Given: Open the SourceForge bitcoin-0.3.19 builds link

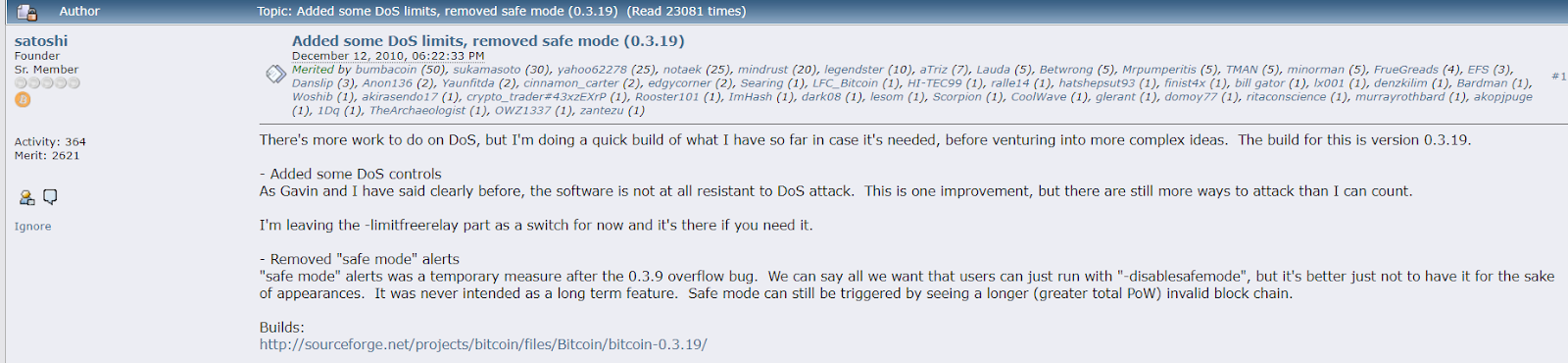Looking at the screenshot, I should pos(483,344).
